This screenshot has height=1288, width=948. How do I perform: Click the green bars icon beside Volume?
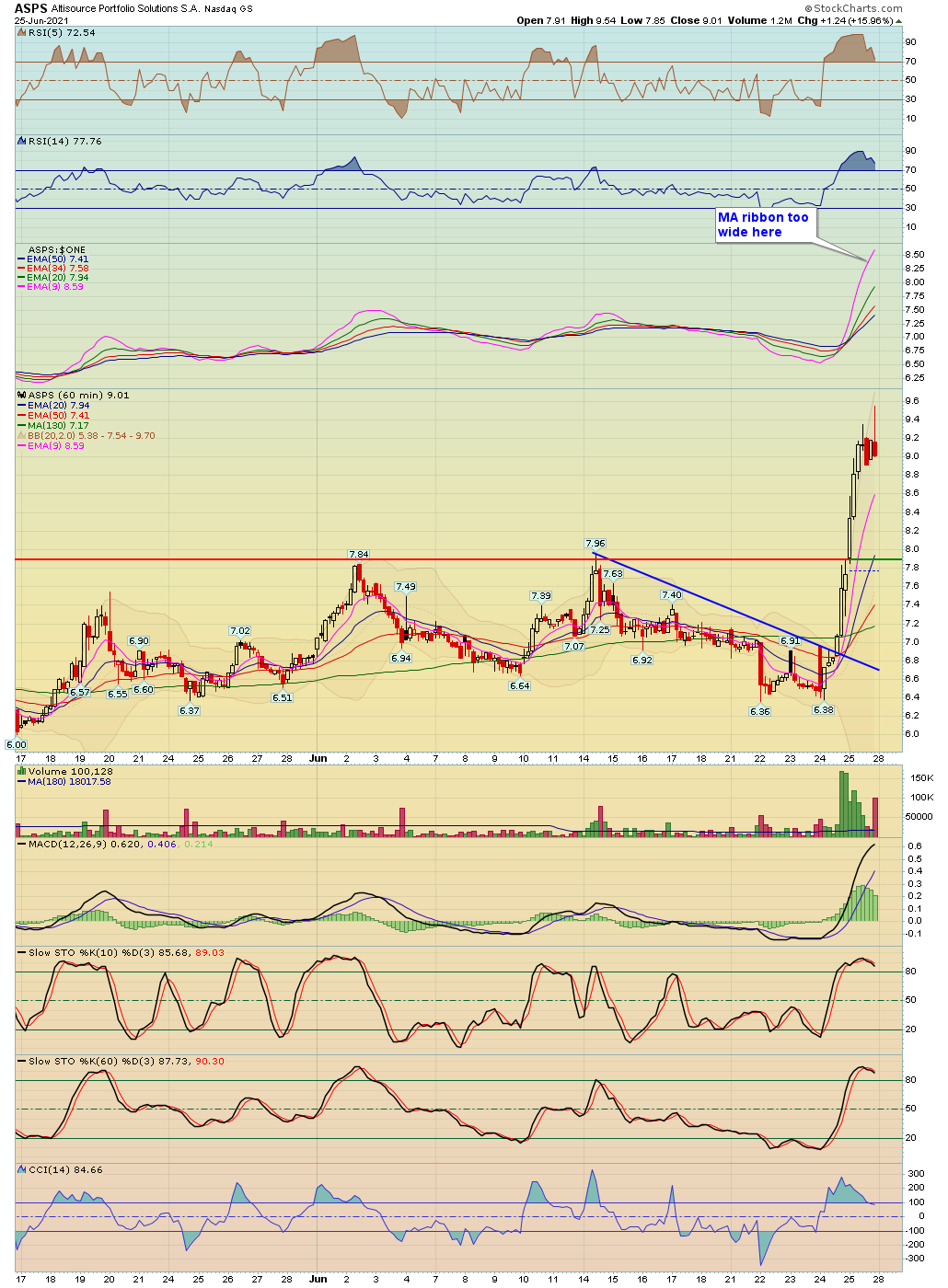(x=22, y=771)
